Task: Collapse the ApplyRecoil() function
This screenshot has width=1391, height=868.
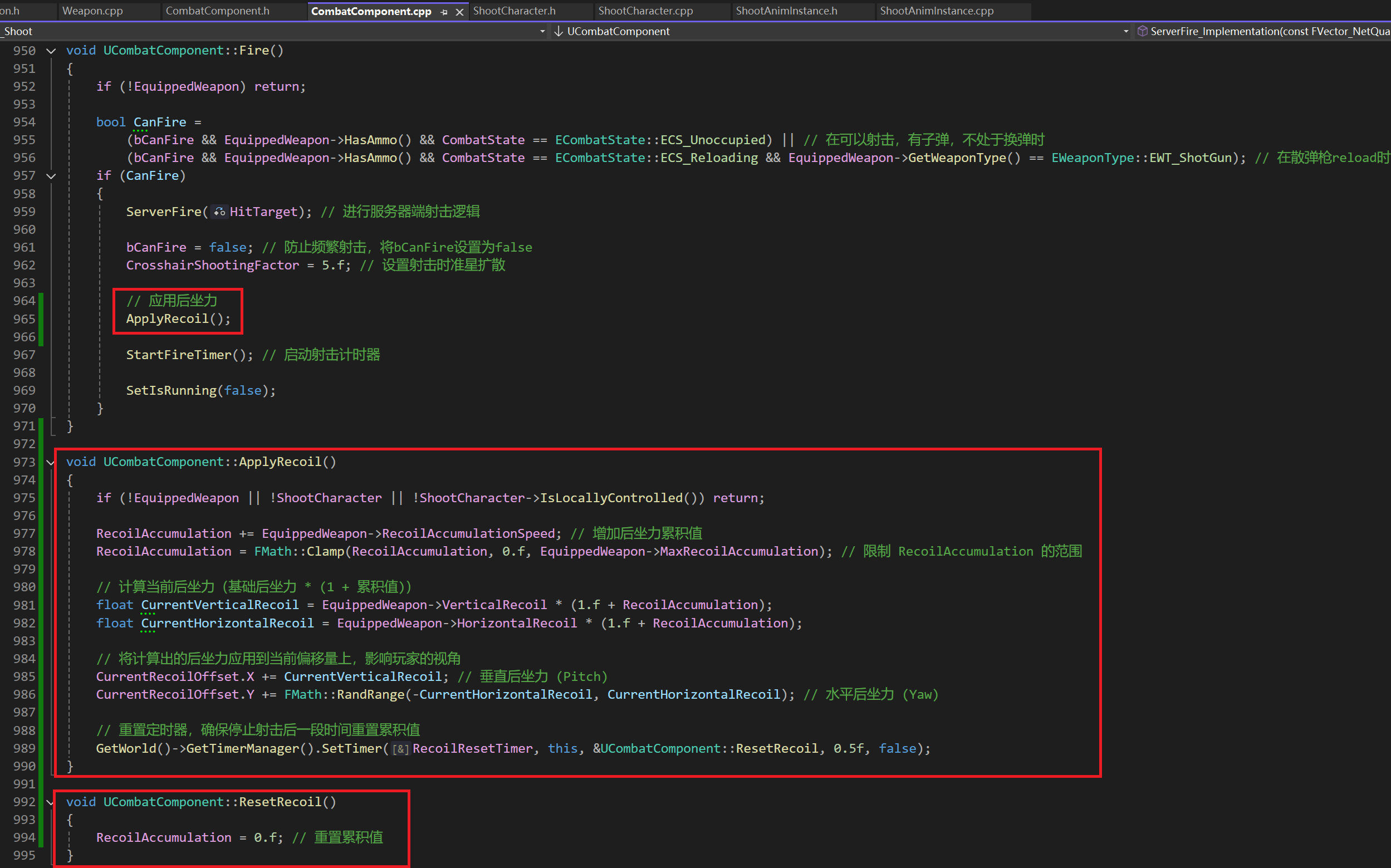Action: pyautogui.click(x=51, y=462)
